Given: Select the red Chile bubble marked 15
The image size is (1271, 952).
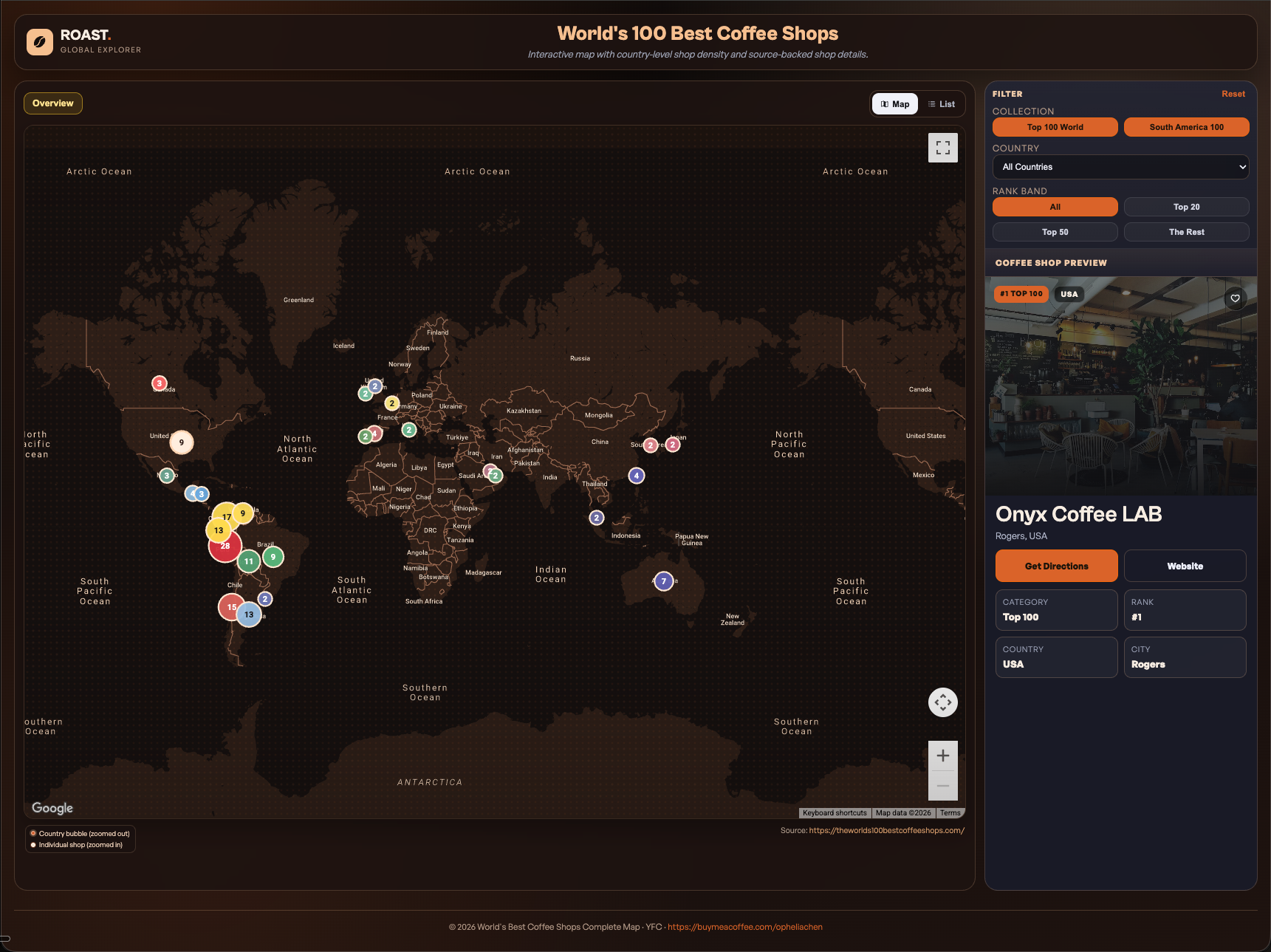Looking at the screenshot, I should pos(231,607).
